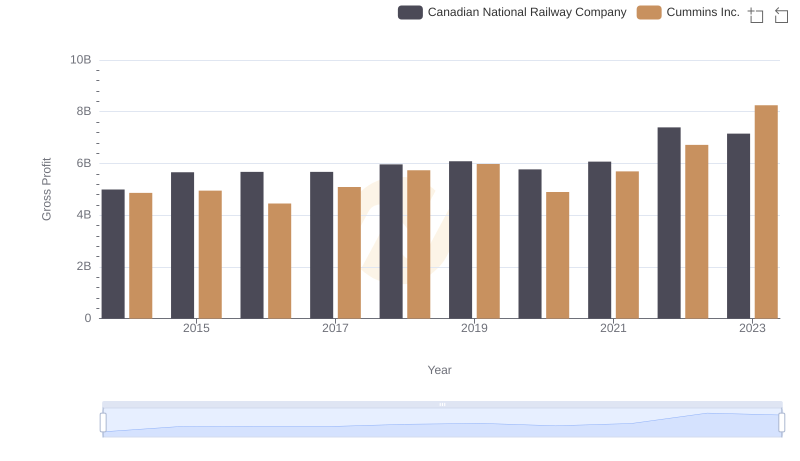
Task: Click the 2019 x-axis label
Action: tap(474, 328)
